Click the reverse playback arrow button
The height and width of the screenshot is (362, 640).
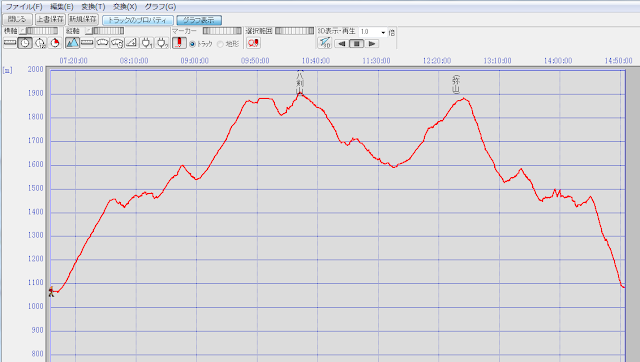[342, 43]
